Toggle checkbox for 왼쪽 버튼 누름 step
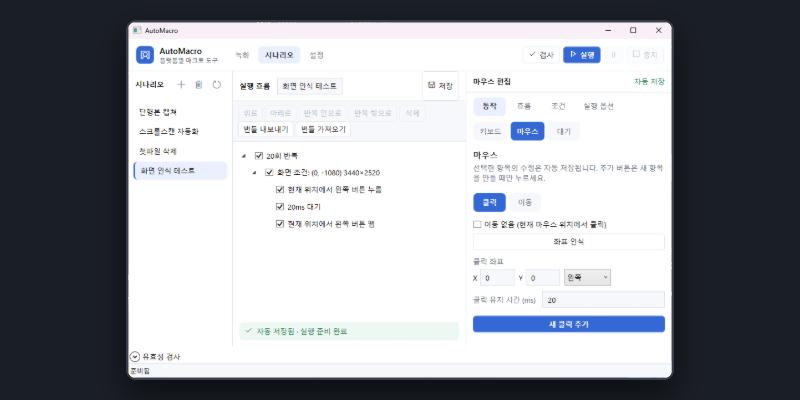Screen dimensions: 800x400 coord(280,189)
